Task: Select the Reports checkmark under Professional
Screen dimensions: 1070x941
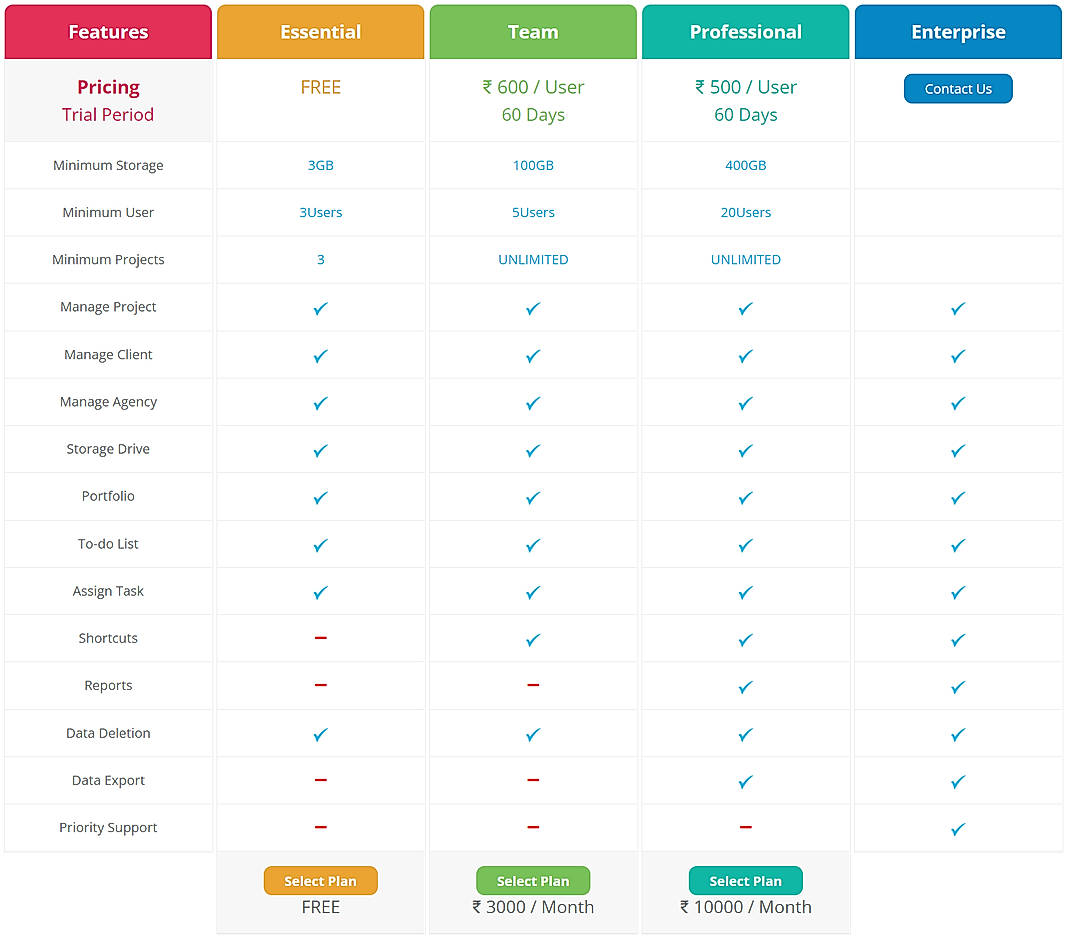Action: [x=746, y=686]
